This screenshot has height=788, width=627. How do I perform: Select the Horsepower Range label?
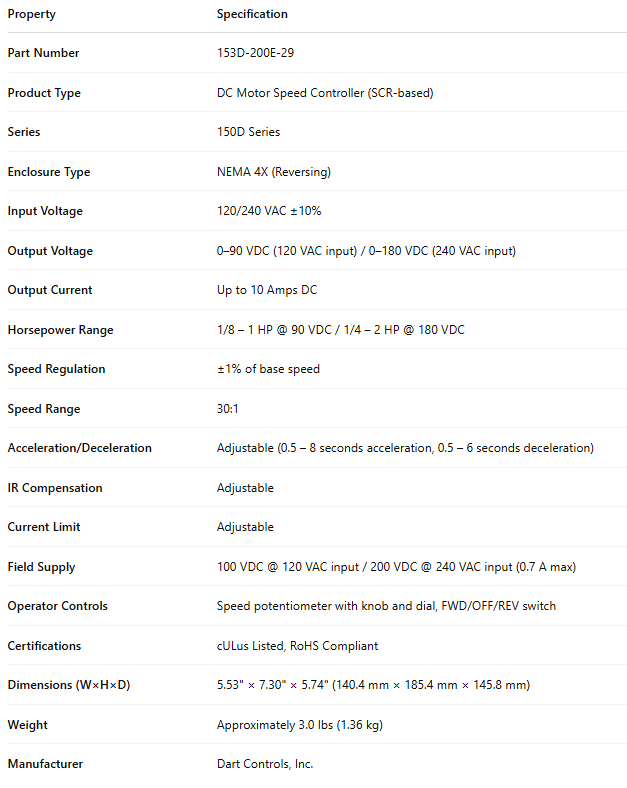coord(60,330)
